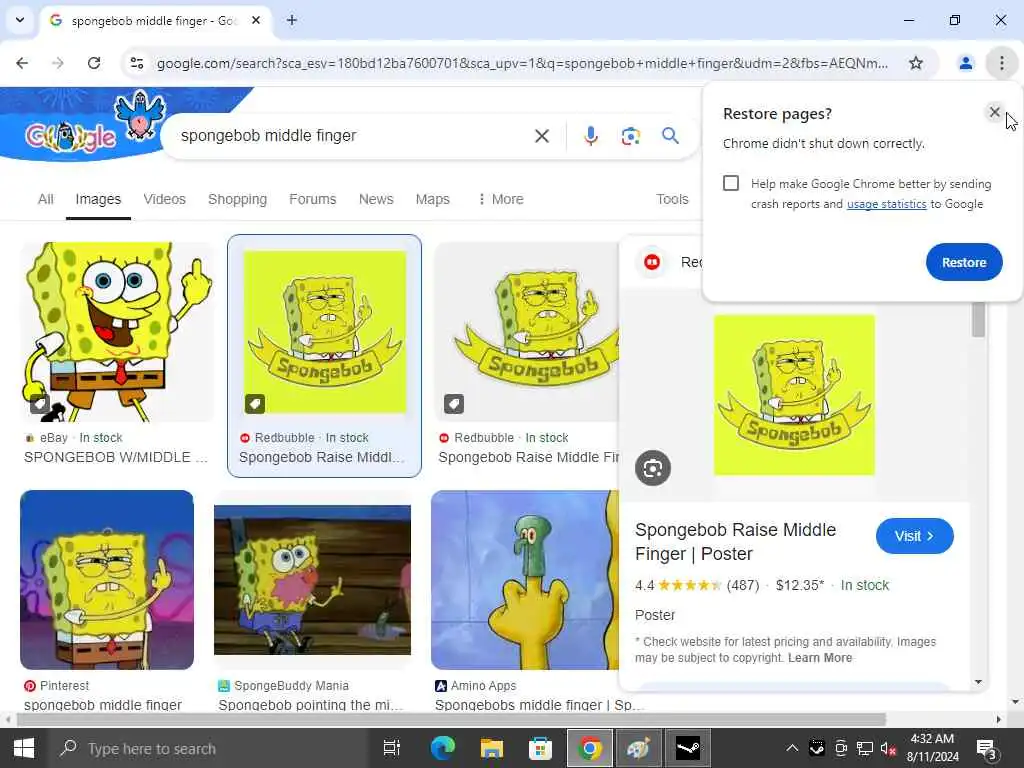
Task: Switch to Chrome on the taskbar
Action: click(x=590, y=748)
